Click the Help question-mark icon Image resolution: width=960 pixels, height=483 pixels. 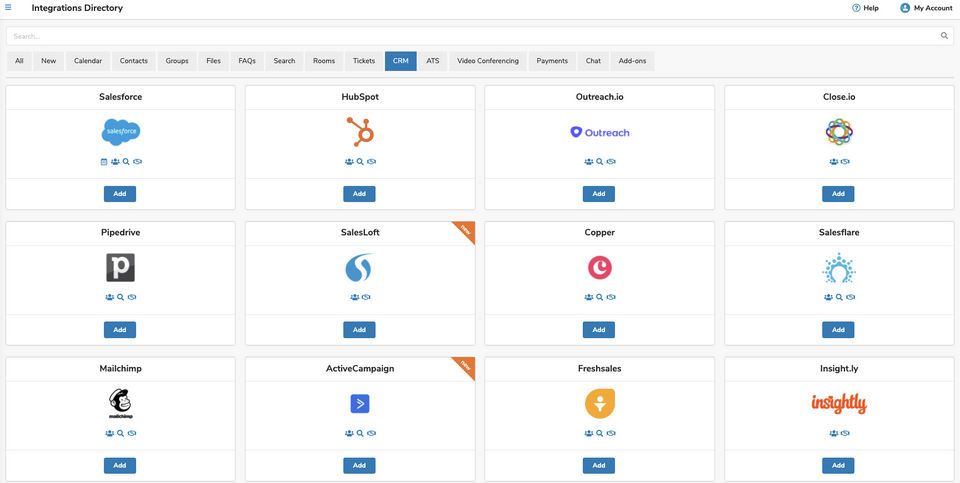[856, 8]
